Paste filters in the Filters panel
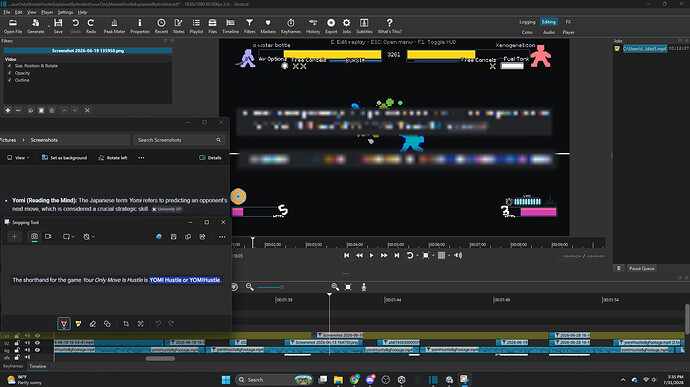The image size is (690, 387). point(41,111)
